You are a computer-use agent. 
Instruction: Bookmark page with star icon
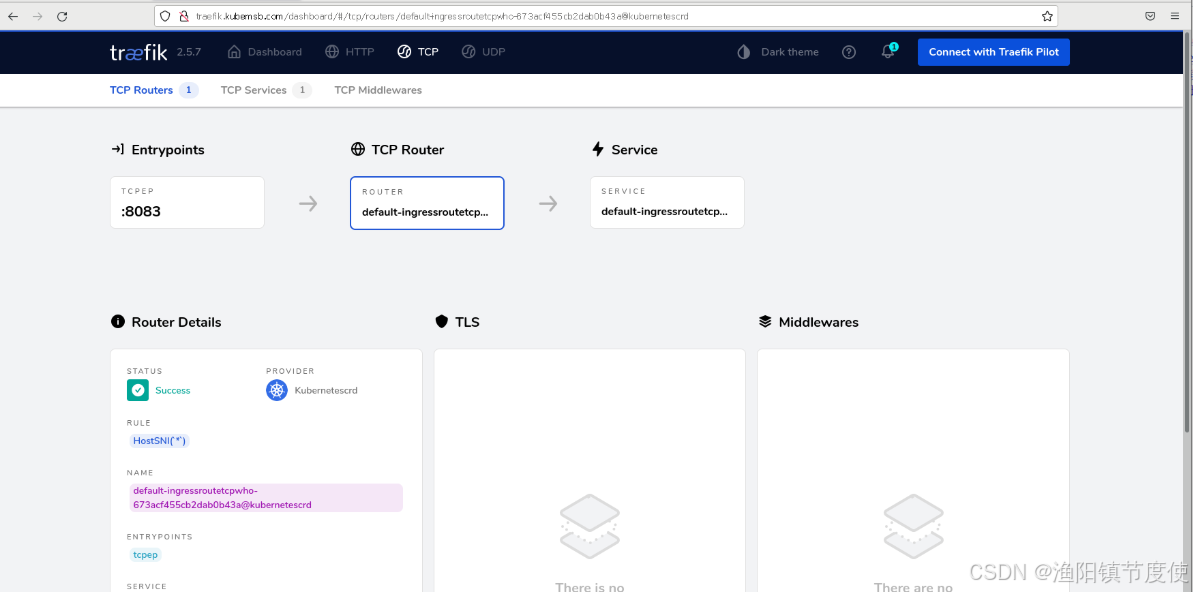coord(1047,16)
